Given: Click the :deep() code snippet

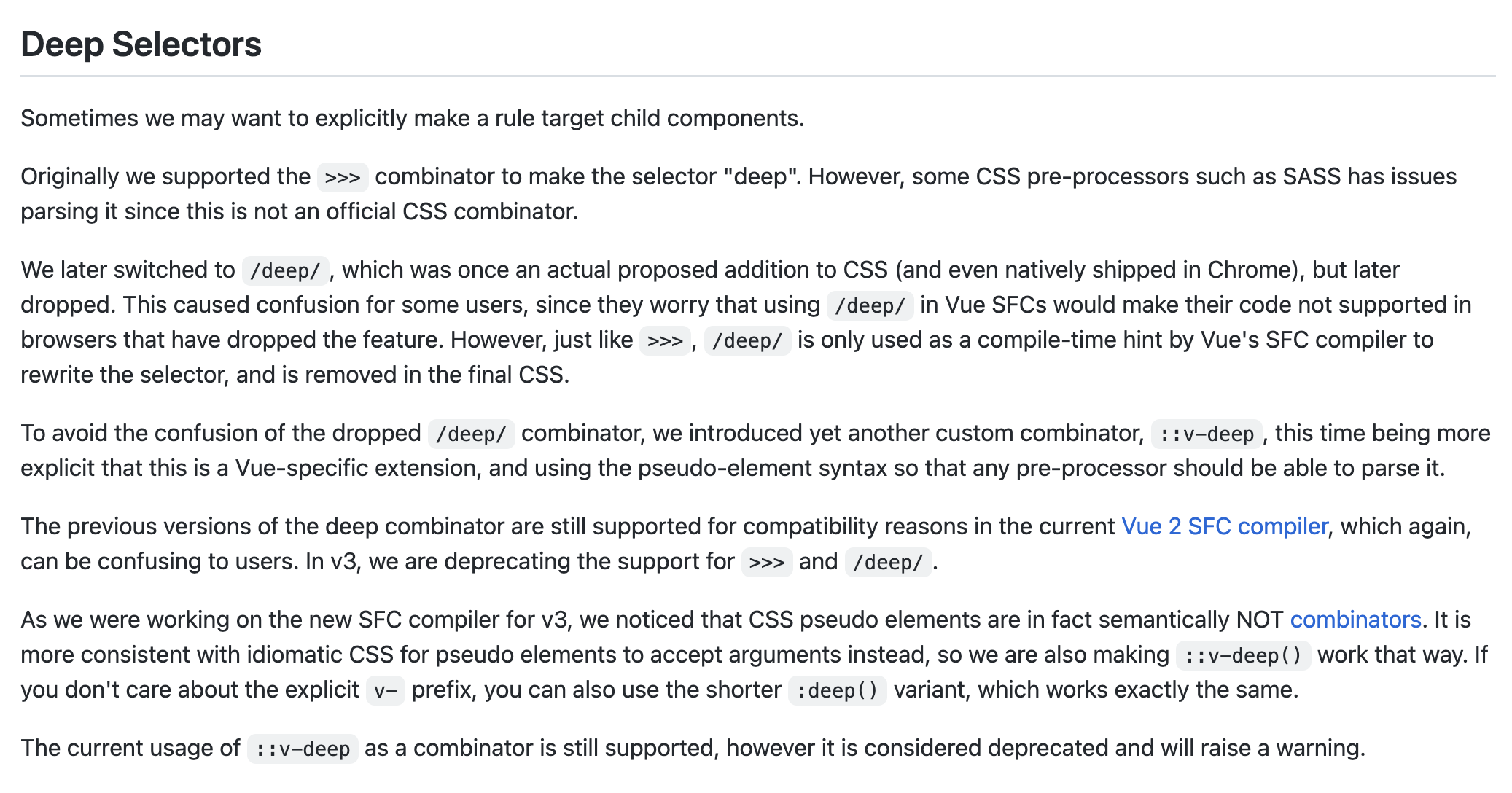Looking at the screenshot, I should pos(837,690).
